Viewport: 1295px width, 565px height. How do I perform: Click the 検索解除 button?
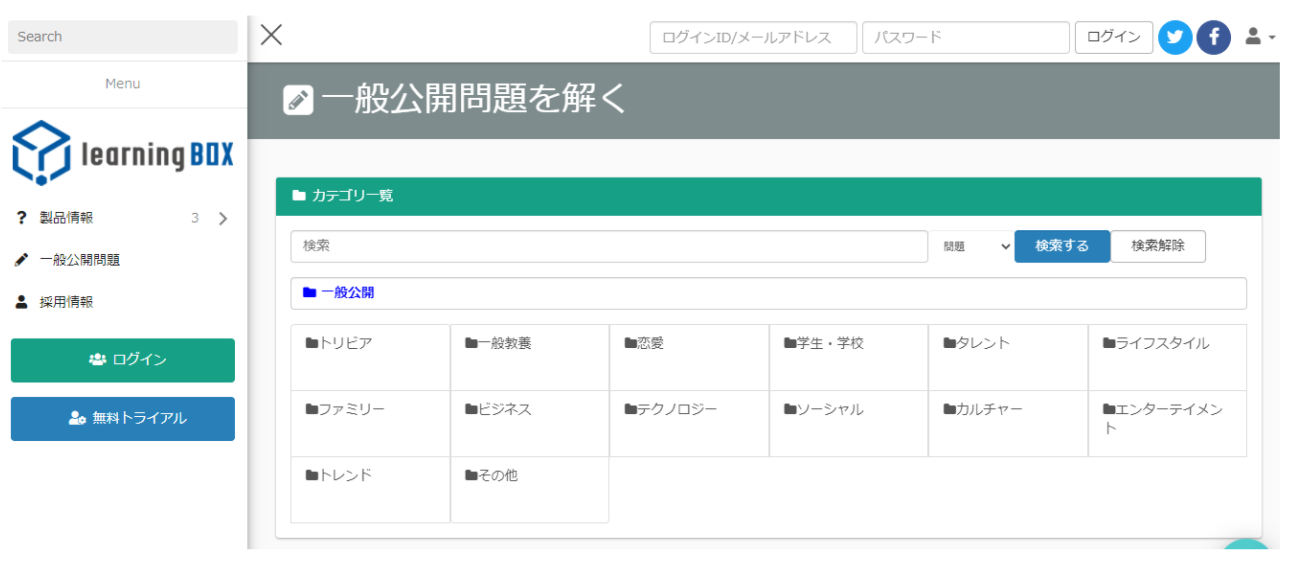pyautogui.click(x=1157, y=246)
